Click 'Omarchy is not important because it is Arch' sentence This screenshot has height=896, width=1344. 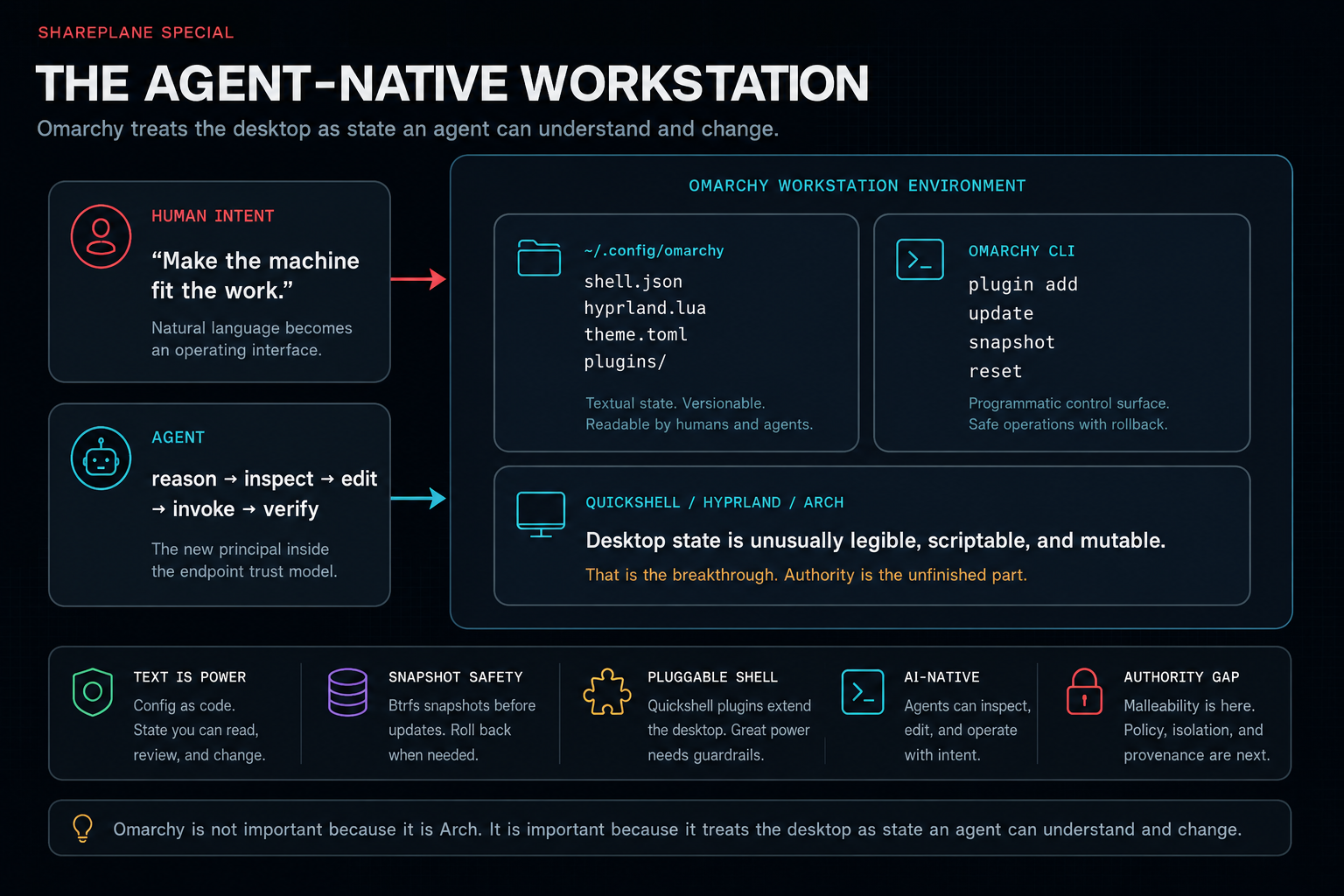click(297, 829)
